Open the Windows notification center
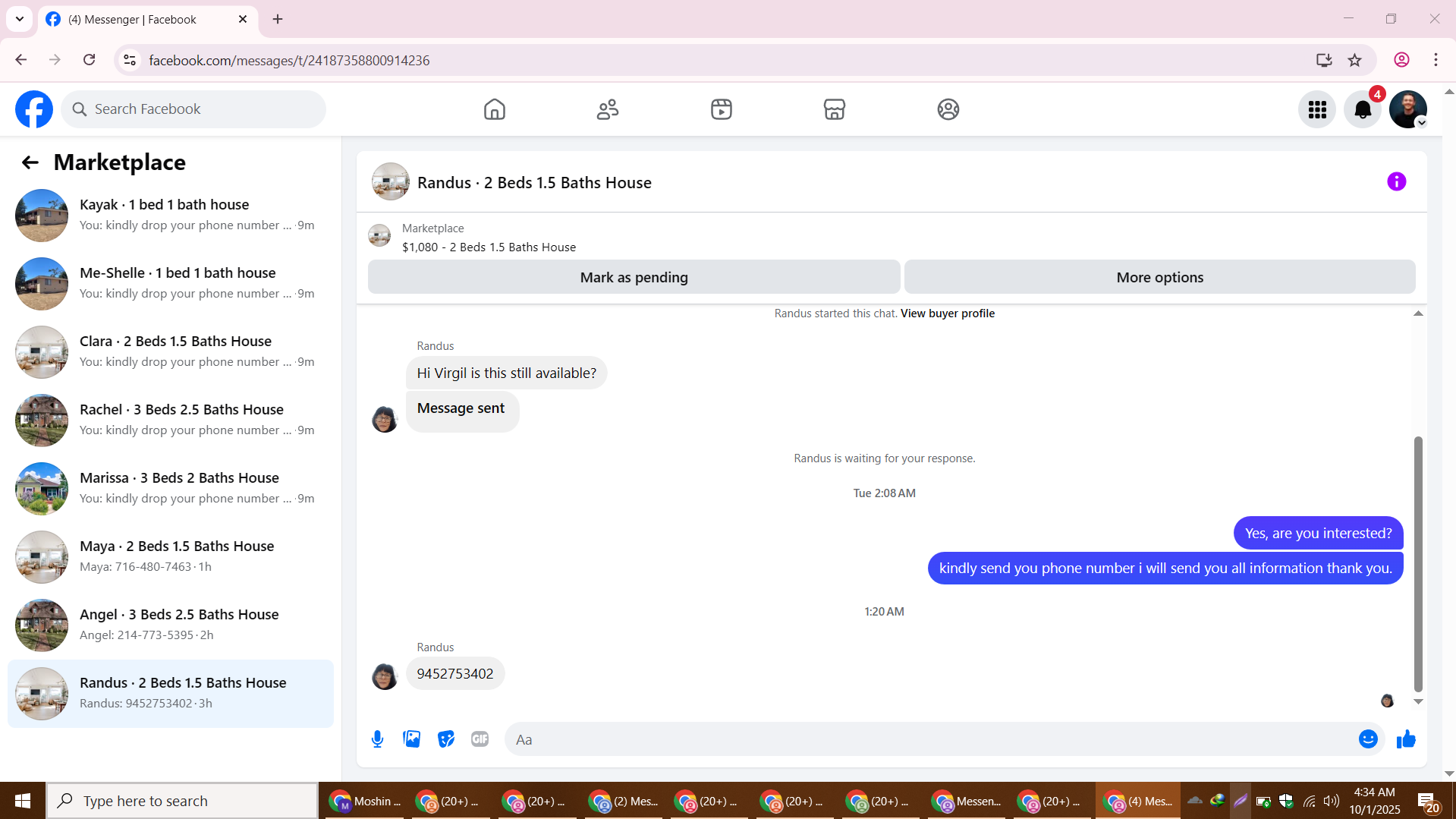The height and width of the screenshot is (819, 1456). point(1427,801)
